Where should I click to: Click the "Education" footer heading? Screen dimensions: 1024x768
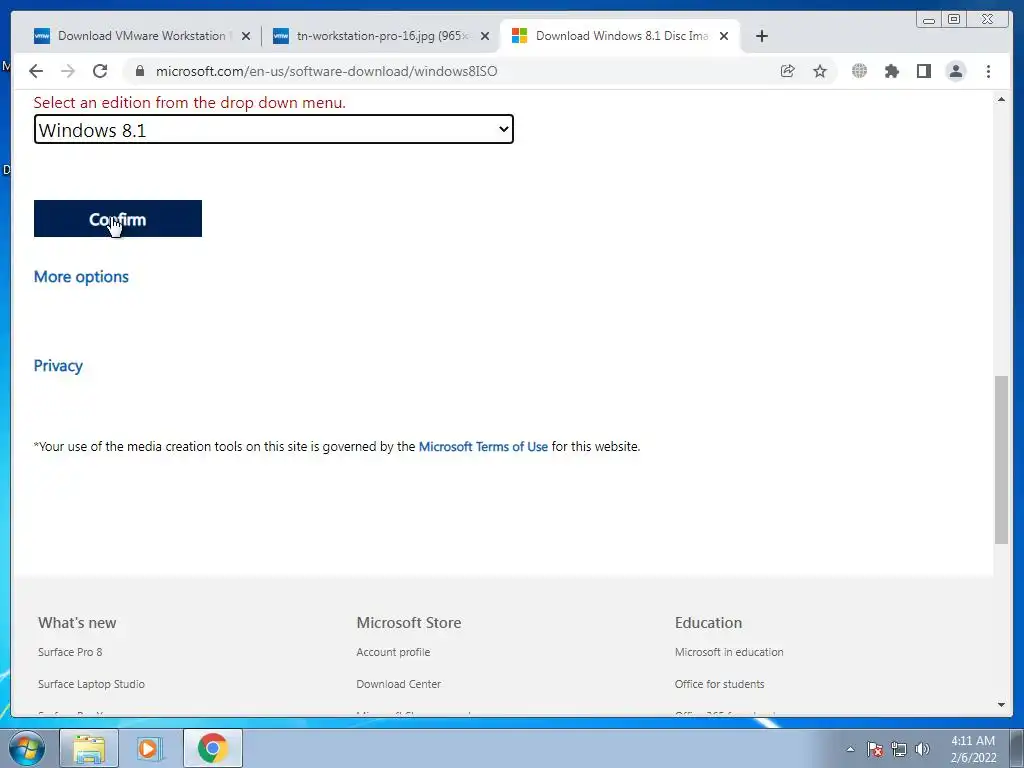click(x=708, y=622)
